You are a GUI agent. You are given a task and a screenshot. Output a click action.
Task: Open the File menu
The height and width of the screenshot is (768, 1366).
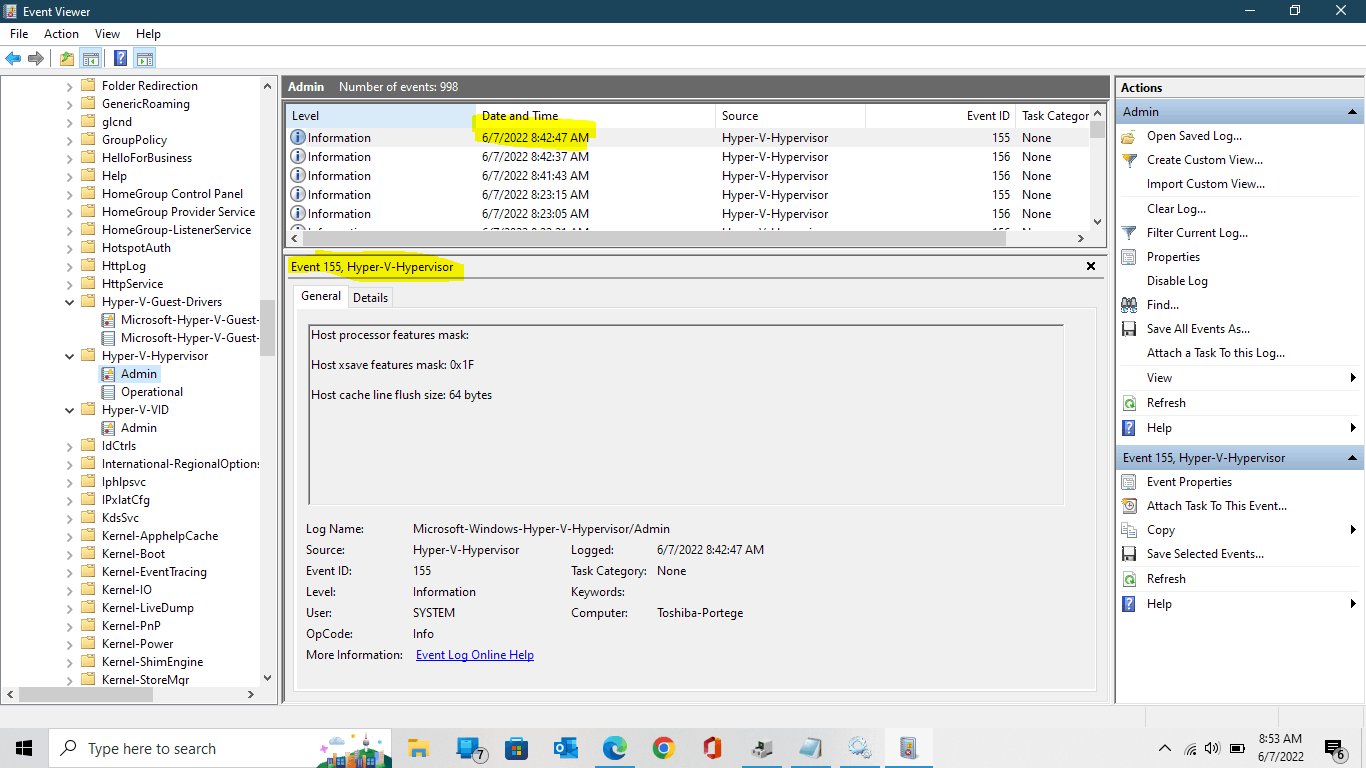coord(19,34)
